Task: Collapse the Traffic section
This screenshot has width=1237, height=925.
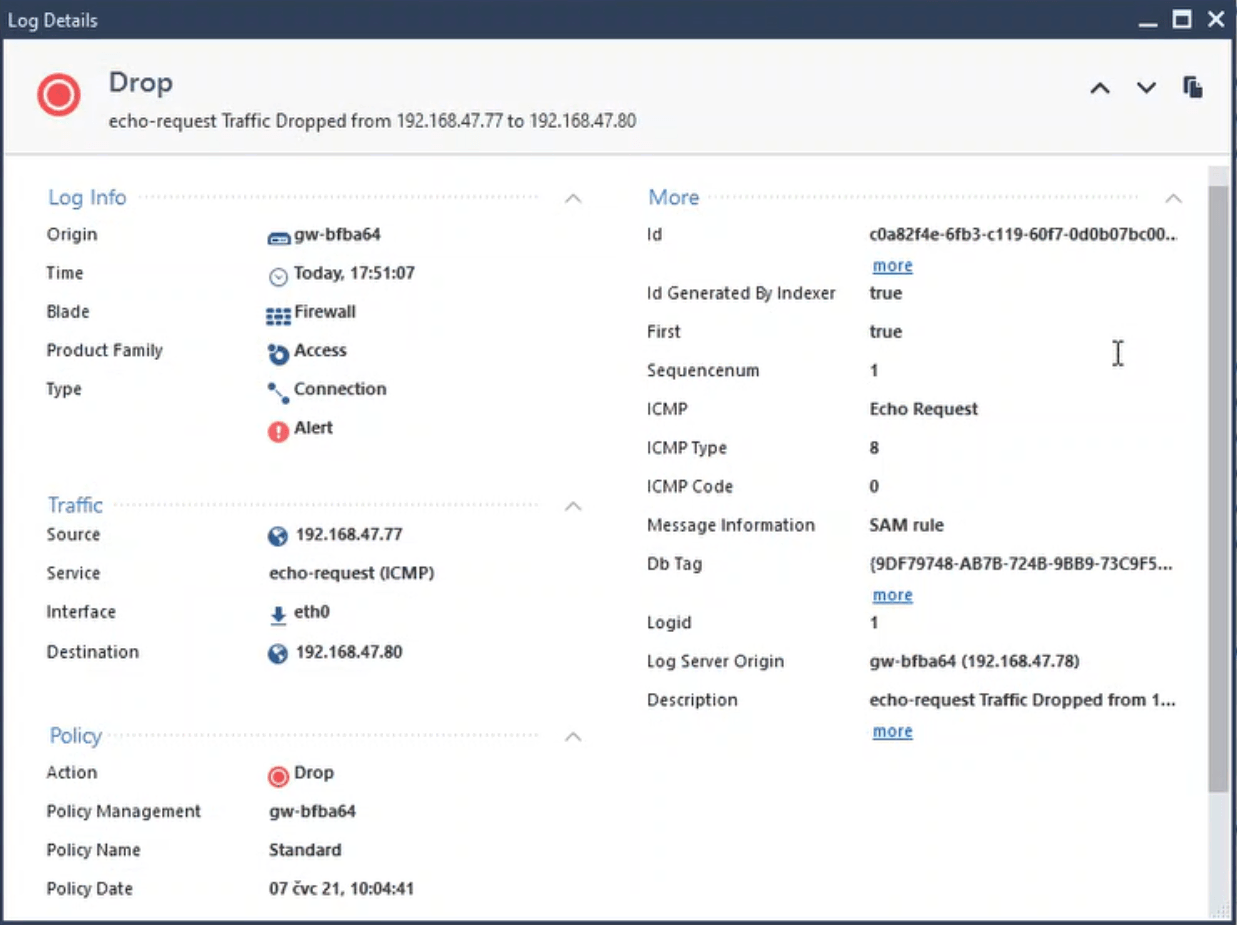Action: pos(573,506)
